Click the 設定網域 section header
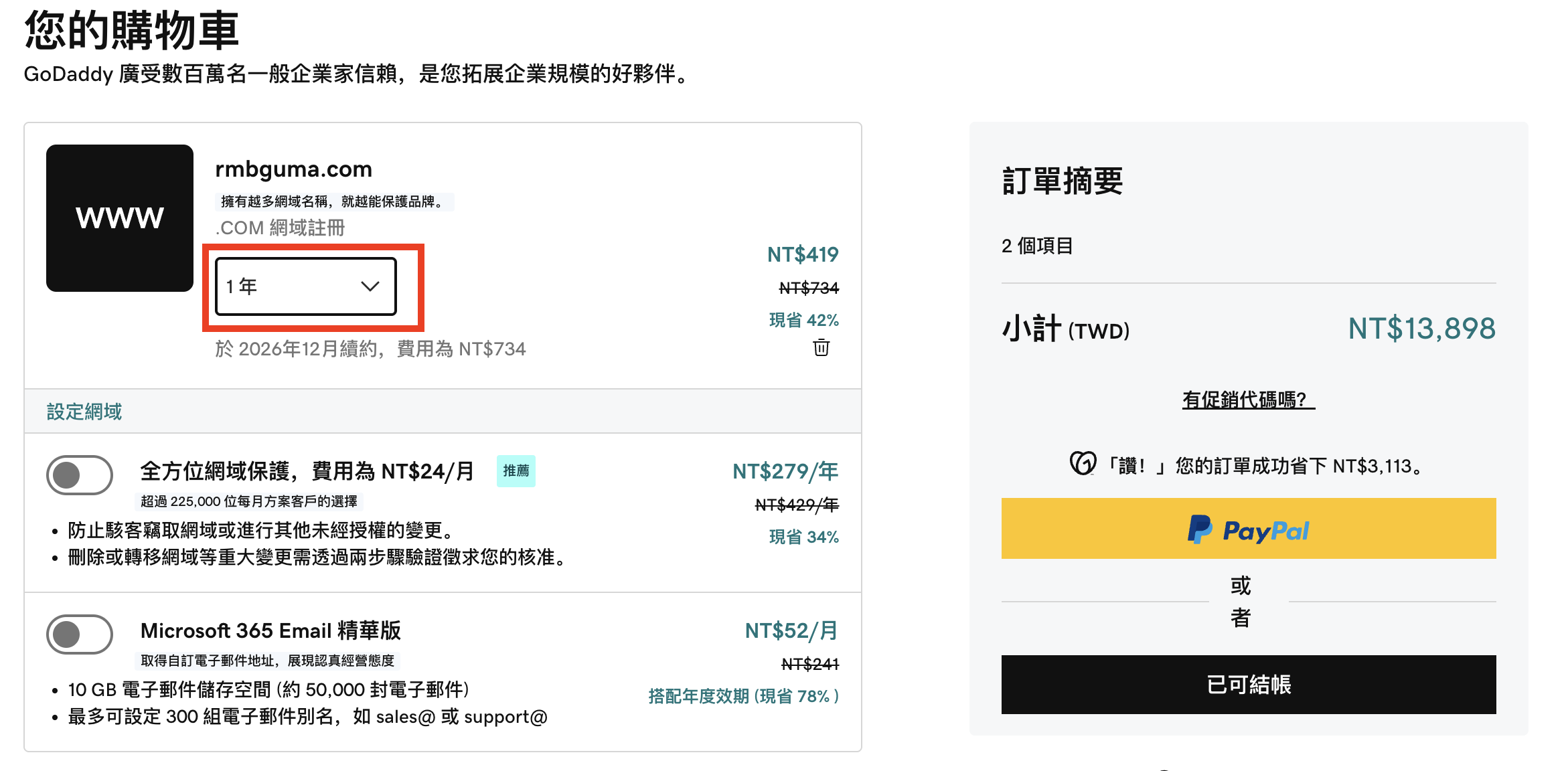1568x771 pixels. [x=84, y=412]
